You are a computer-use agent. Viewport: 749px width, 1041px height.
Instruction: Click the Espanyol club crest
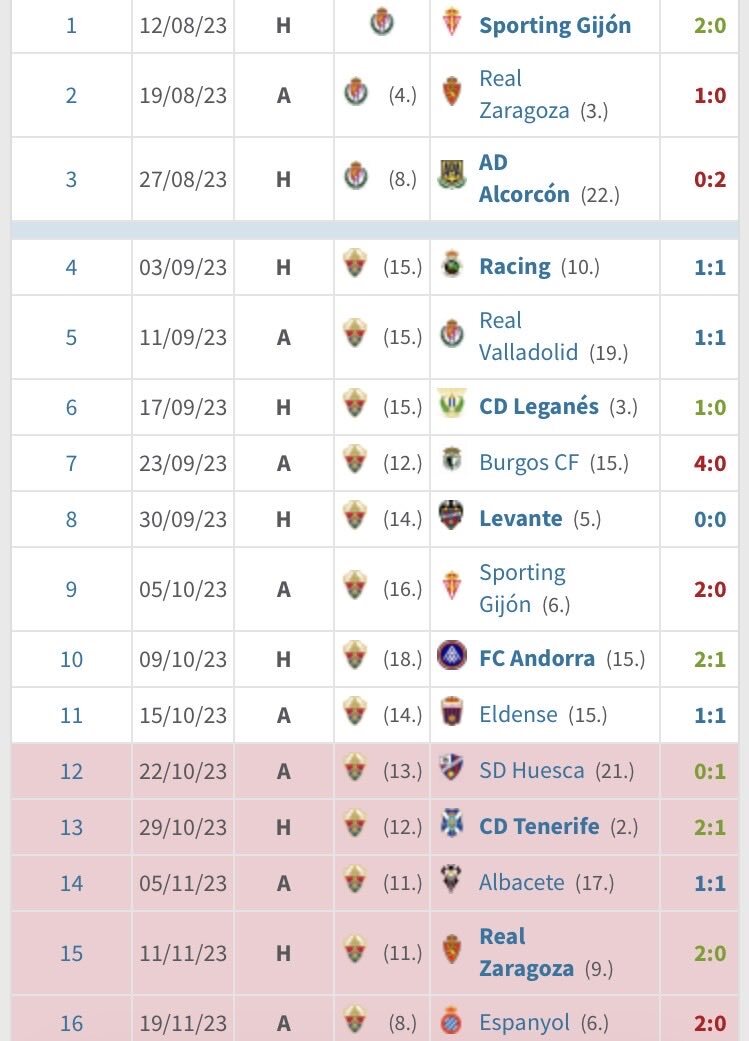click(x=452, y=1022)
